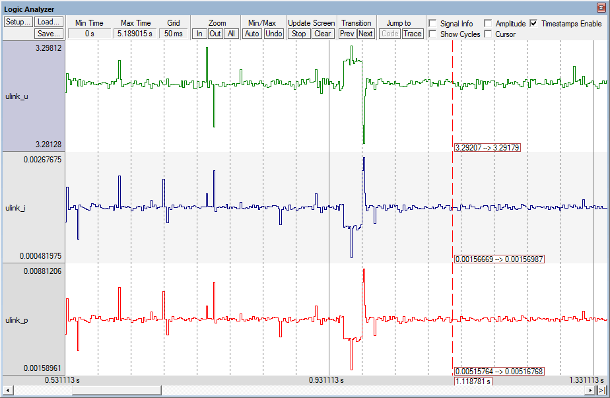Image resolution: width=610 pixels, height=398 pixels.
Task: Click the 3.28128 minimum value
Action: point(48,144)
